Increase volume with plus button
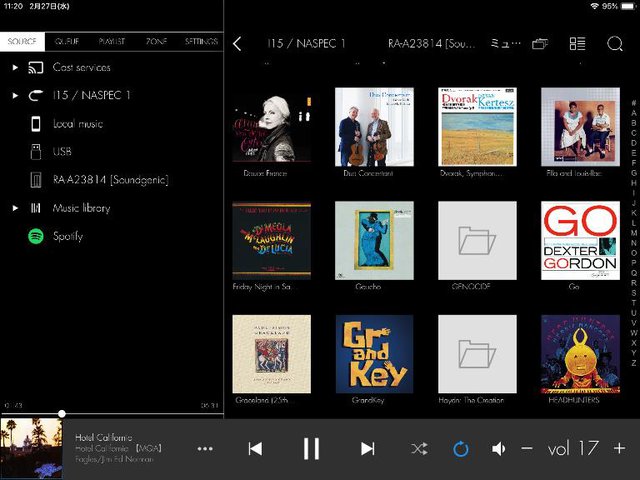This screenshot has height=480, width=640. pyautogui.click(x=619, y=449)
